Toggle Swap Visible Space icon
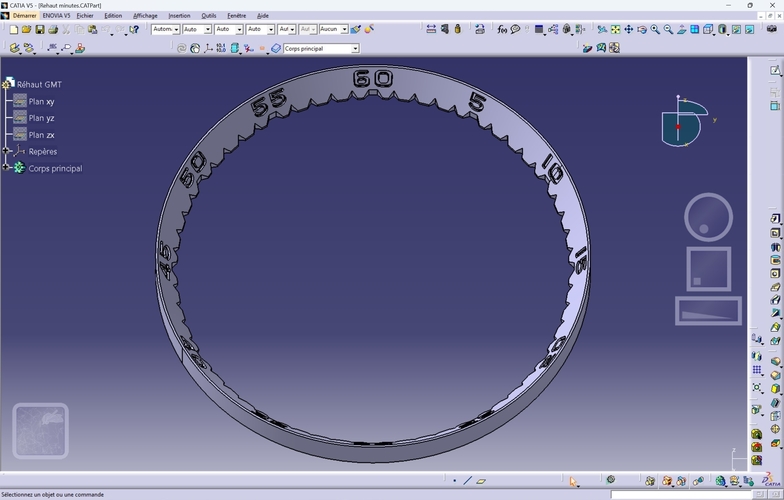784x500 pixels. point(749,30)
